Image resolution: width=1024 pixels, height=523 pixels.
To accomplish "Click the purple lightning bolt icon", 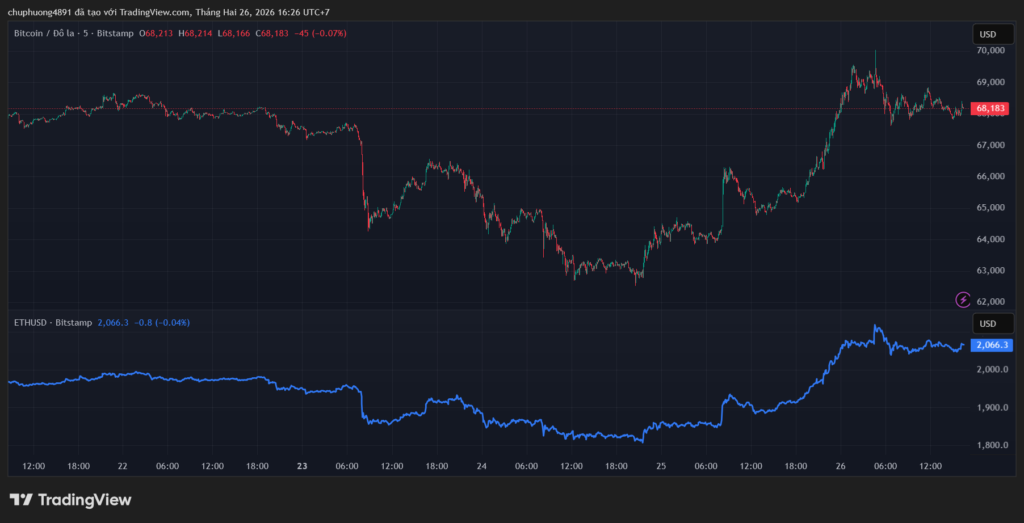I will [x=963, y=299].
